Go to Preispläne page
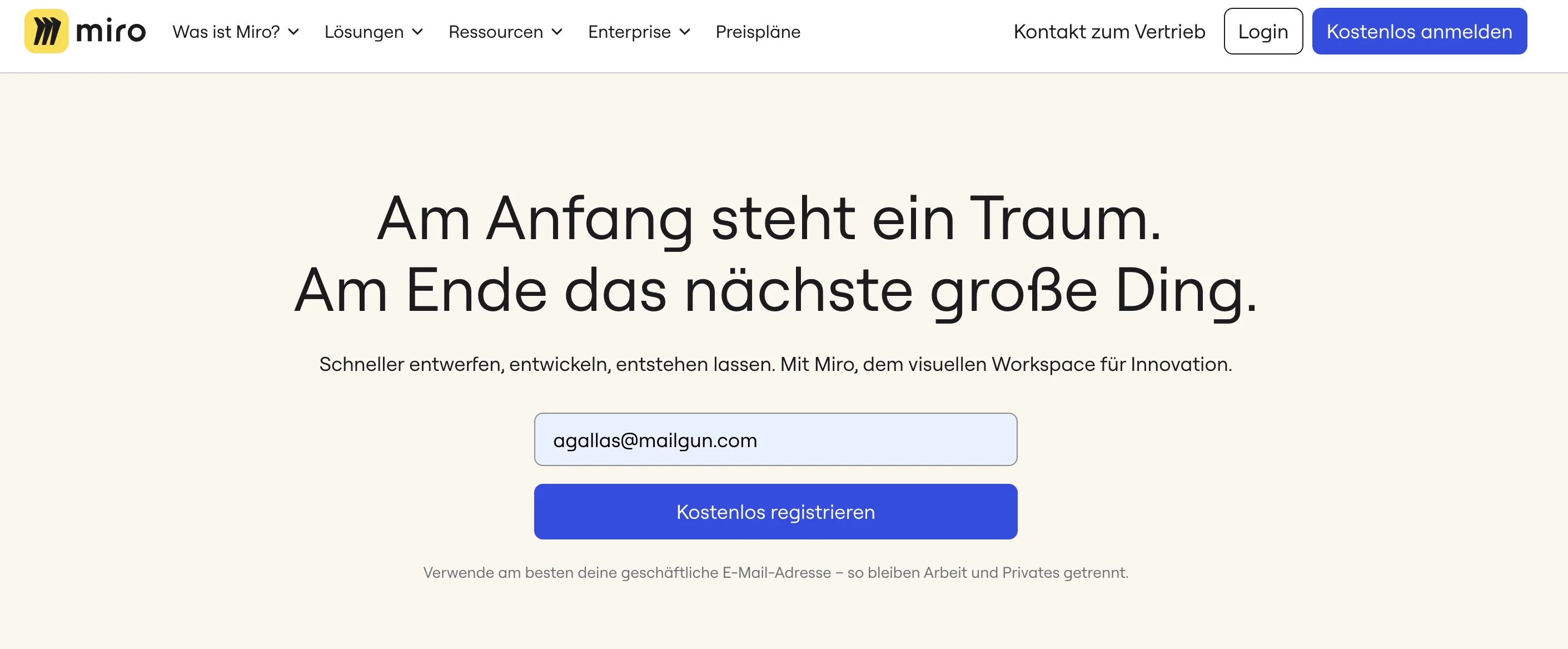Image resolution: width=1568 pixels, height=649 pixels. (x=758, y=32)
